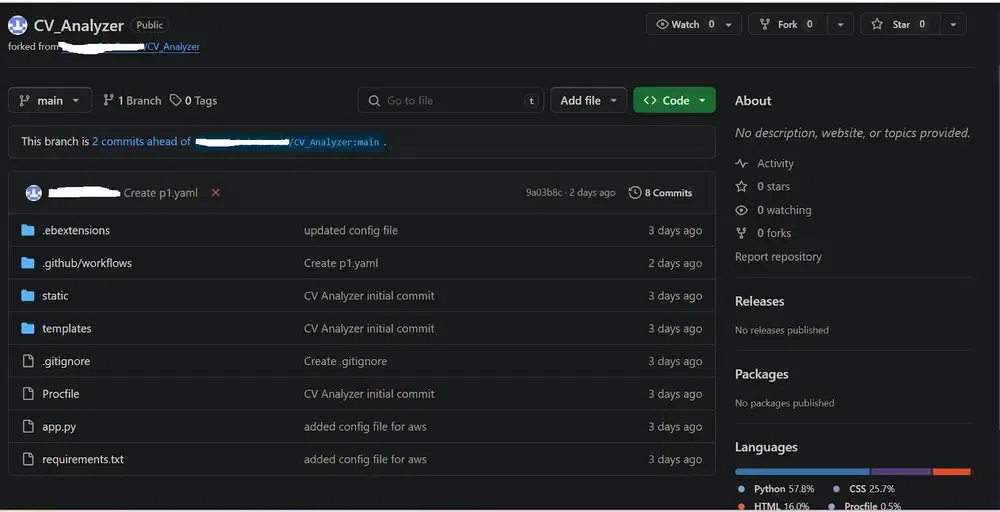Click the history clock icon beside 8 Commits
Screen dimensions: 1000x512
tap(635, 193)
